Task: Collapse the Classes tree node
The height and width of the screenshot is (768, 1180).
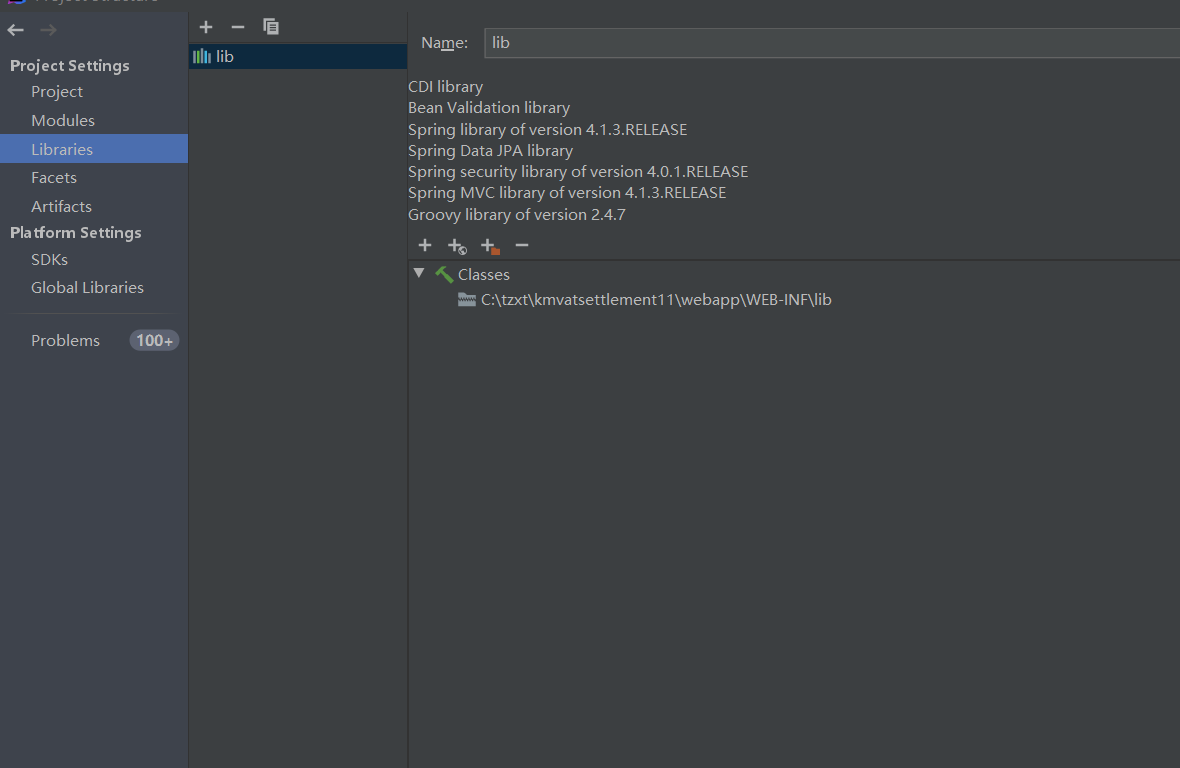Action: tap(419, 273)
